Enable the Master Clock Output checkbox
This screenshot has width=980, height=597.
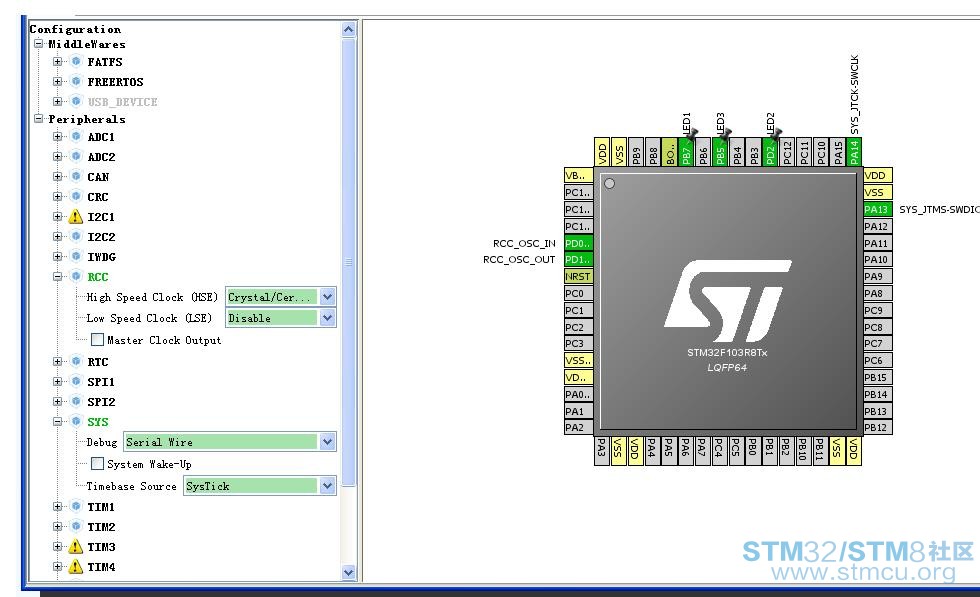pyautogui.click(x=98, y=339)
